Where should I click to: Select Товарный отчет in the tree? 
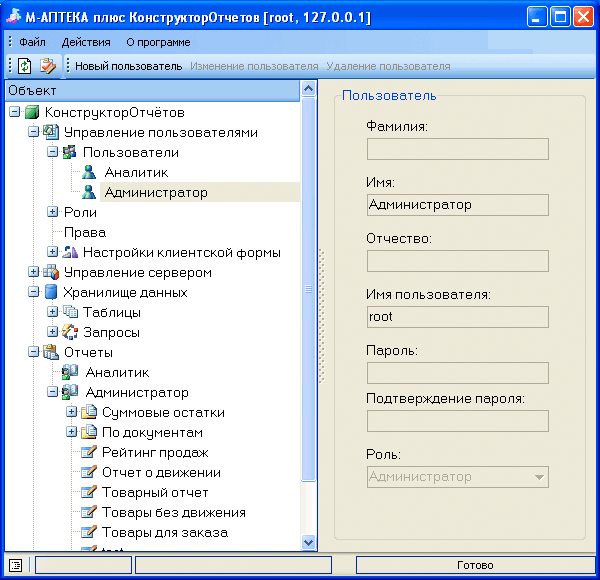click(x=155, y=492)
